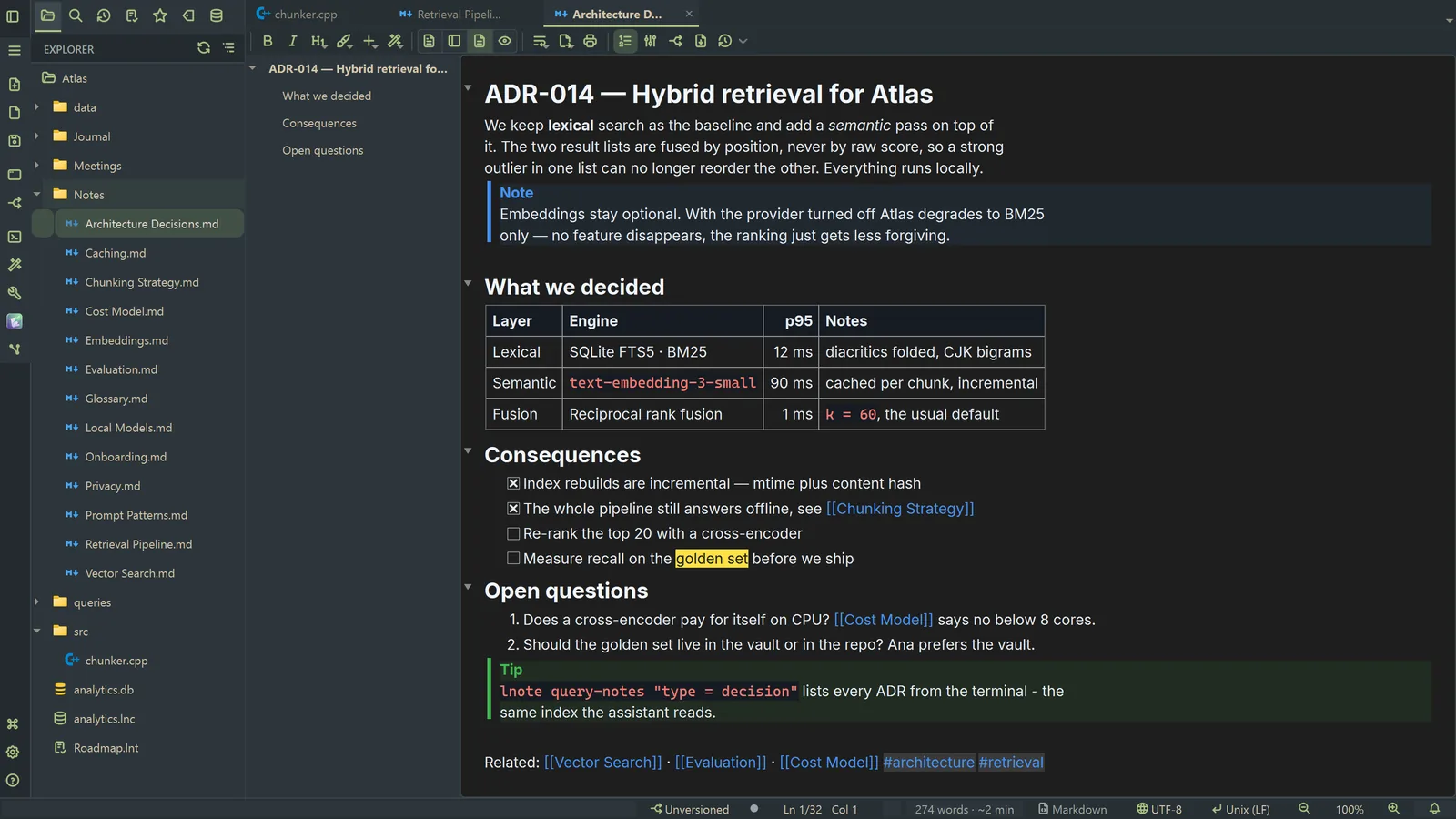Open the database panel icon

pyautogui.click(x=217, y=15)
